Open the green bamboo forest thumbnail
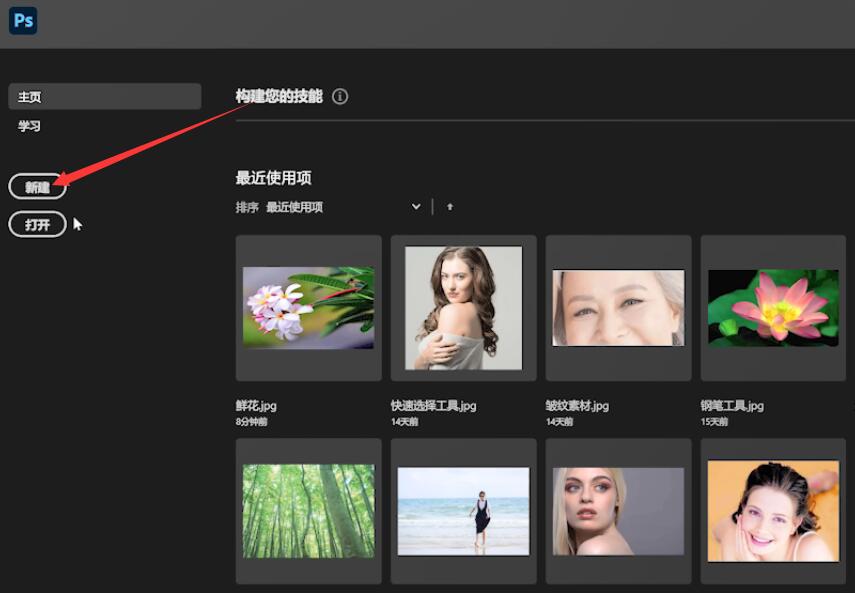Viewport: 855px width, 593px height. tap(309, 511)
